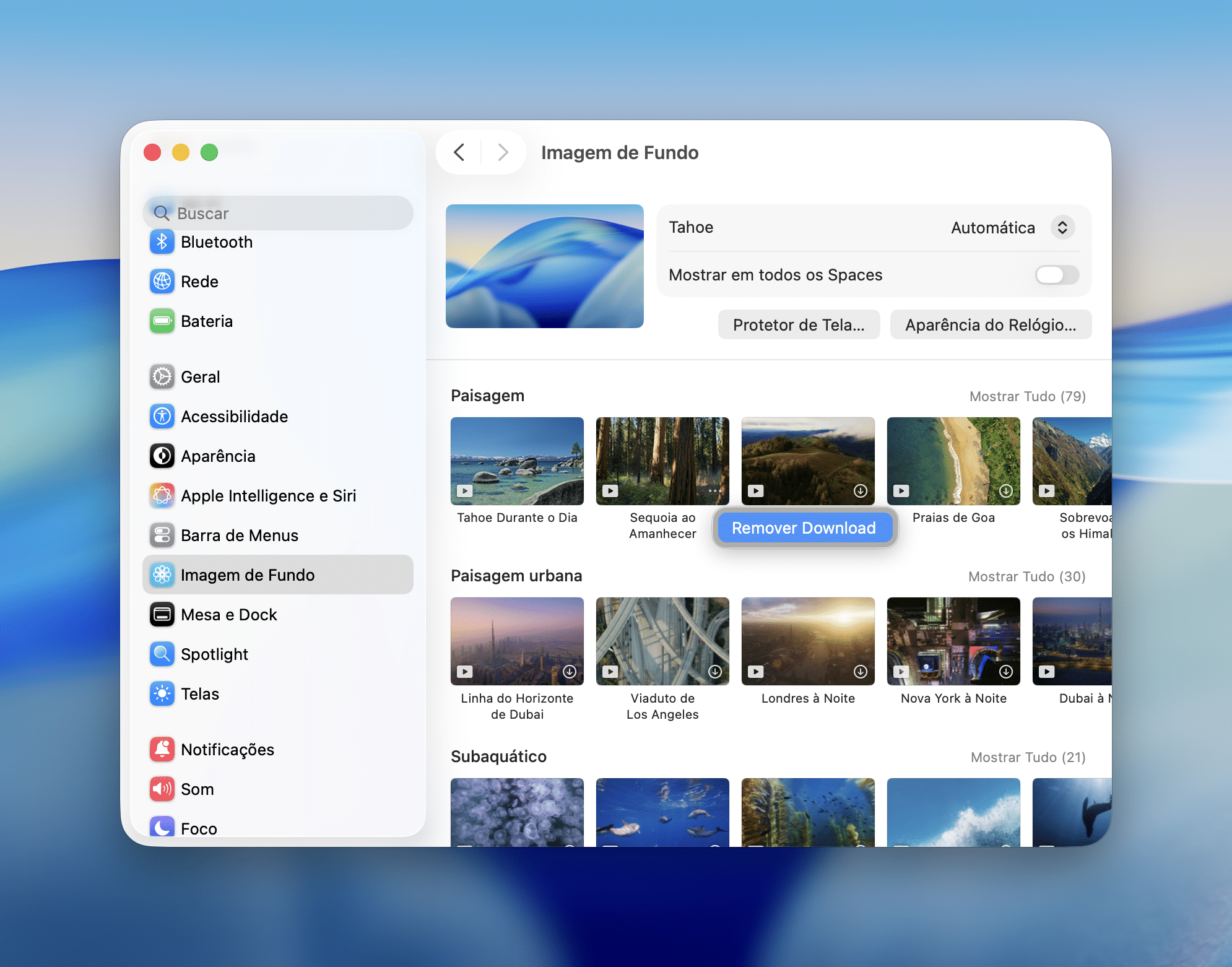The width and height of the screenshot is (1232, 967).
Task: Choose Remover Download from context menu
Action: tap(804, 528)
